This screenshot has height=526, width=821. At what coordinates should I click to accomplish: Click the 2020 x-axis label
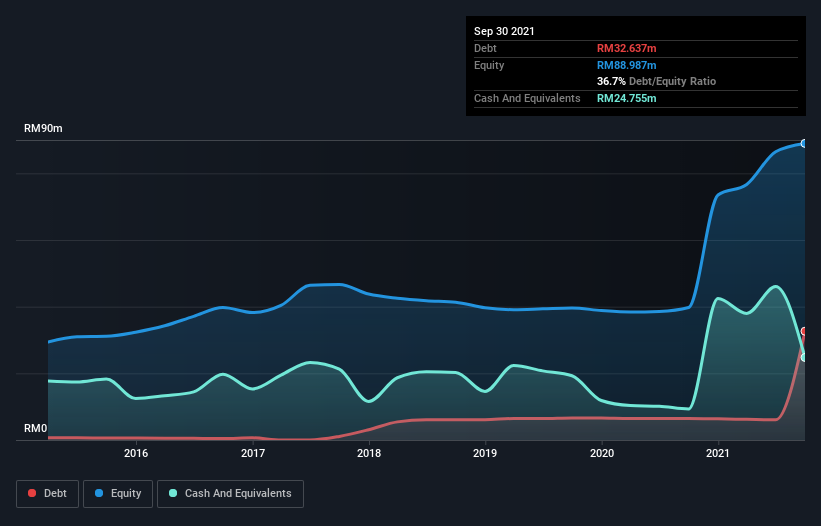[x=602, y=453]
